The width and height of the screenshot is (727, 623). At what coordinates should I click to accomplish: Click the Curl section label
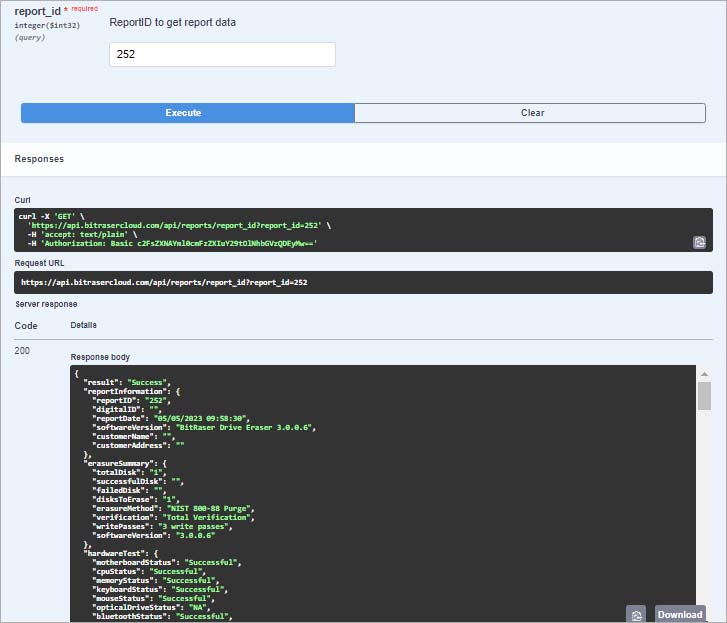22,200
